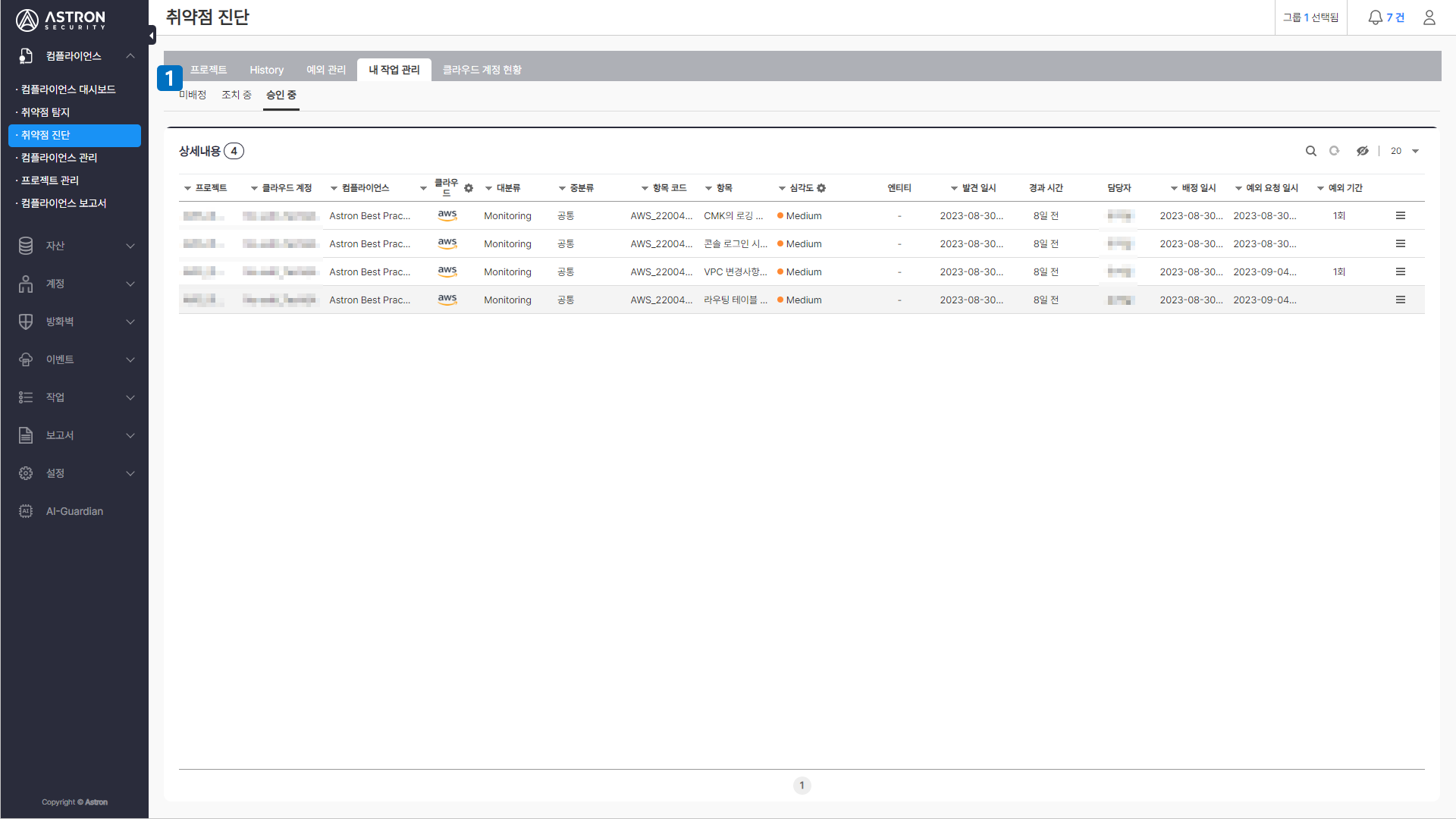Collapse the sidebar using the arrow handle

tap(152, 35)
